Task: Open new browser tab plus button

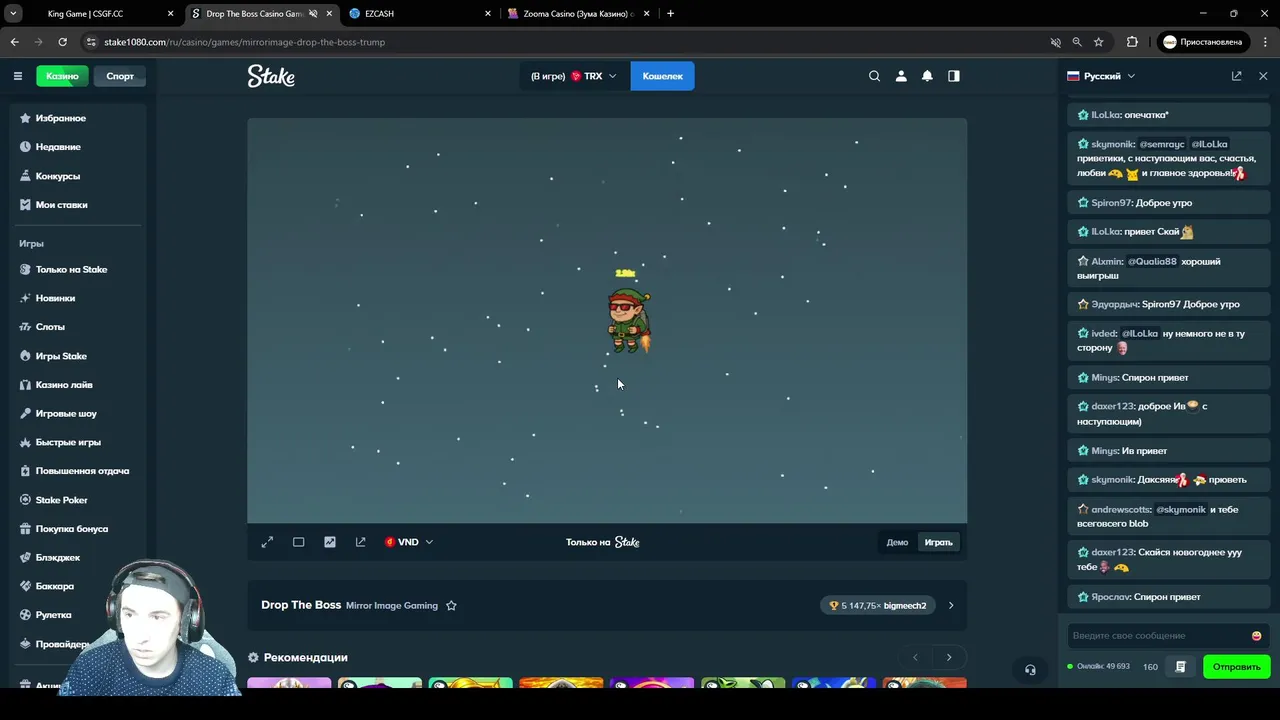Action: [x=670, y=14]
